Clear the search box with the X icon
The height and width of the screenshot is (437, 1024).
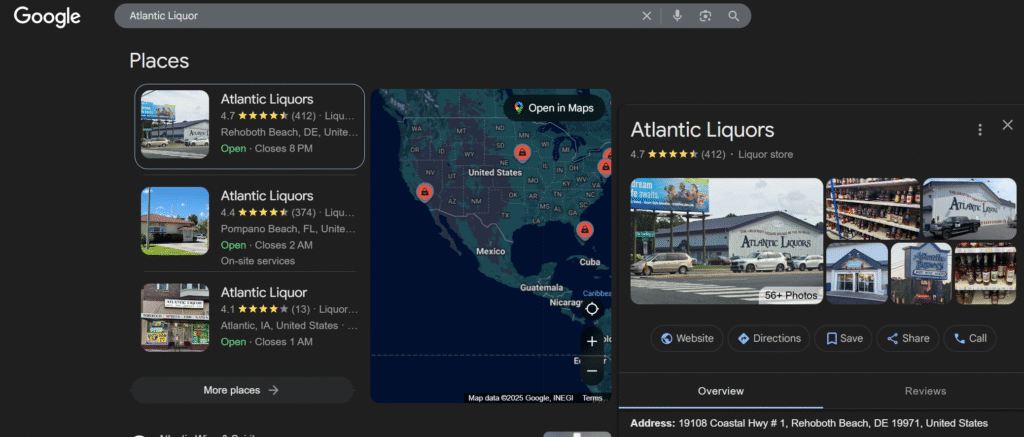click(x=647, y=16)
